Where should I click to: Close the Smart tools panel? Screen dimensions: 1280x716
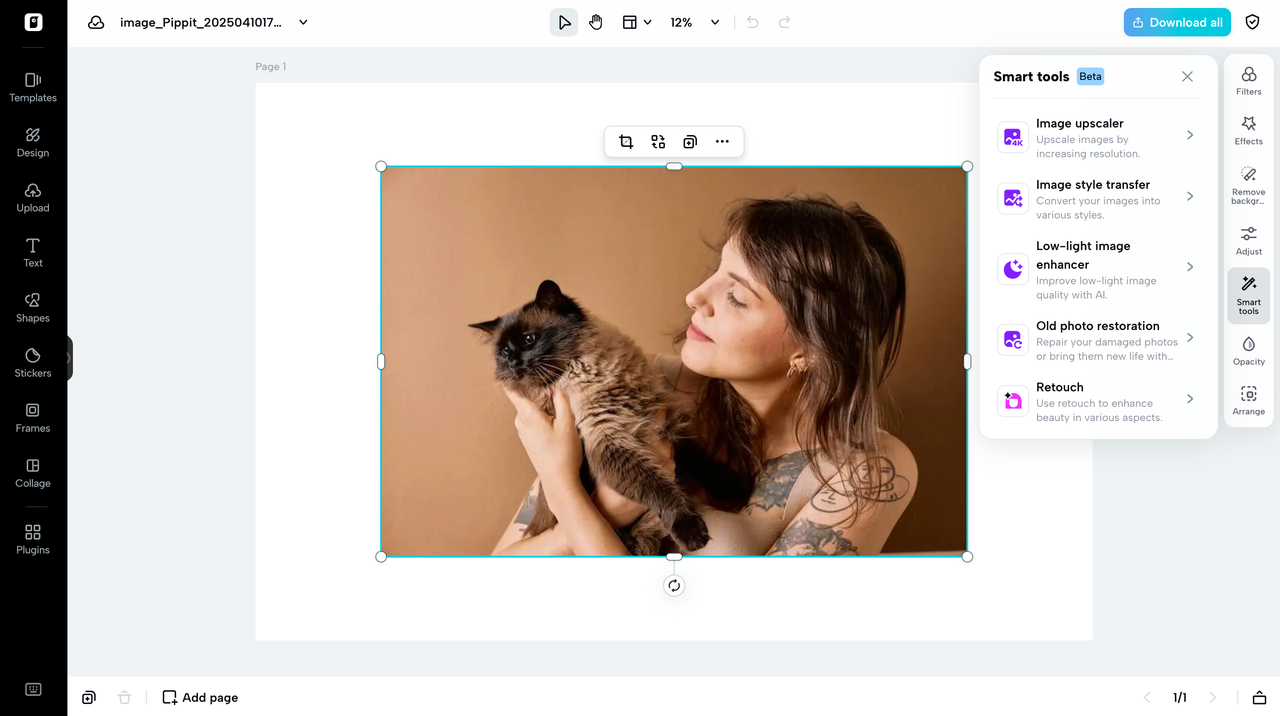1187,76
